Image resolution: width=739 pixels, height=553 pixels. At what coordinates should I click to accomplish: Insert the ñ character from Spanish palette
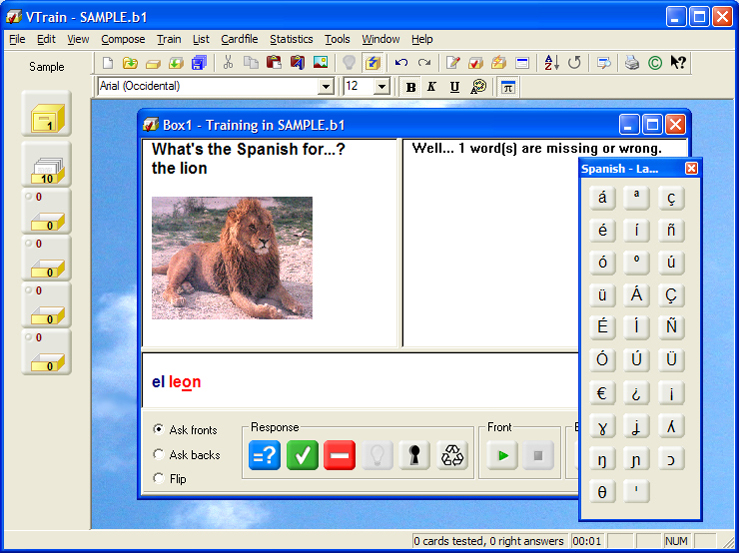tap(671, 230)
